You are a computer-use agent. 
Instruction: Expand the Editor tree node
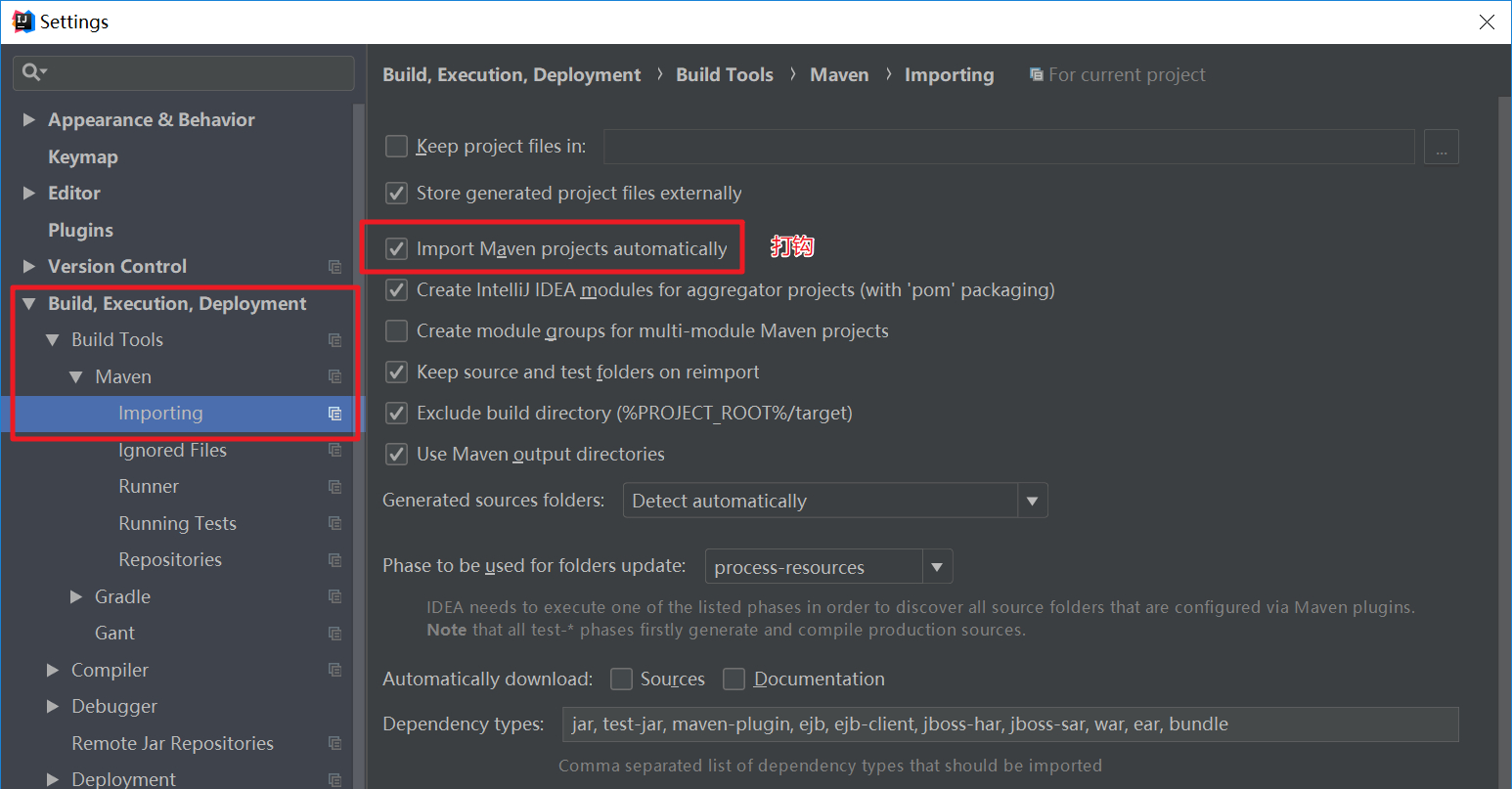[29, 194]
